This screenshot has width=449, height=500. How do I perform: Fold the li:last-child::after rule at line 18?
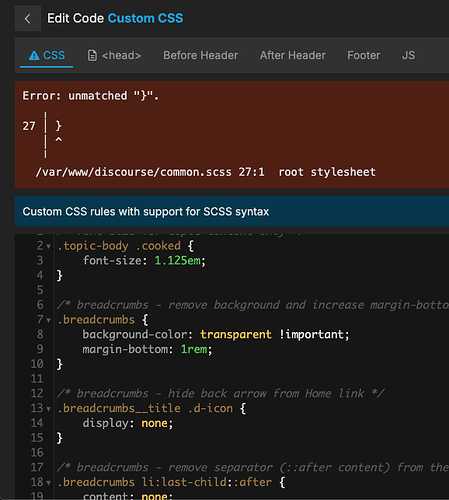pyautogui.click(x=49, y=483)
